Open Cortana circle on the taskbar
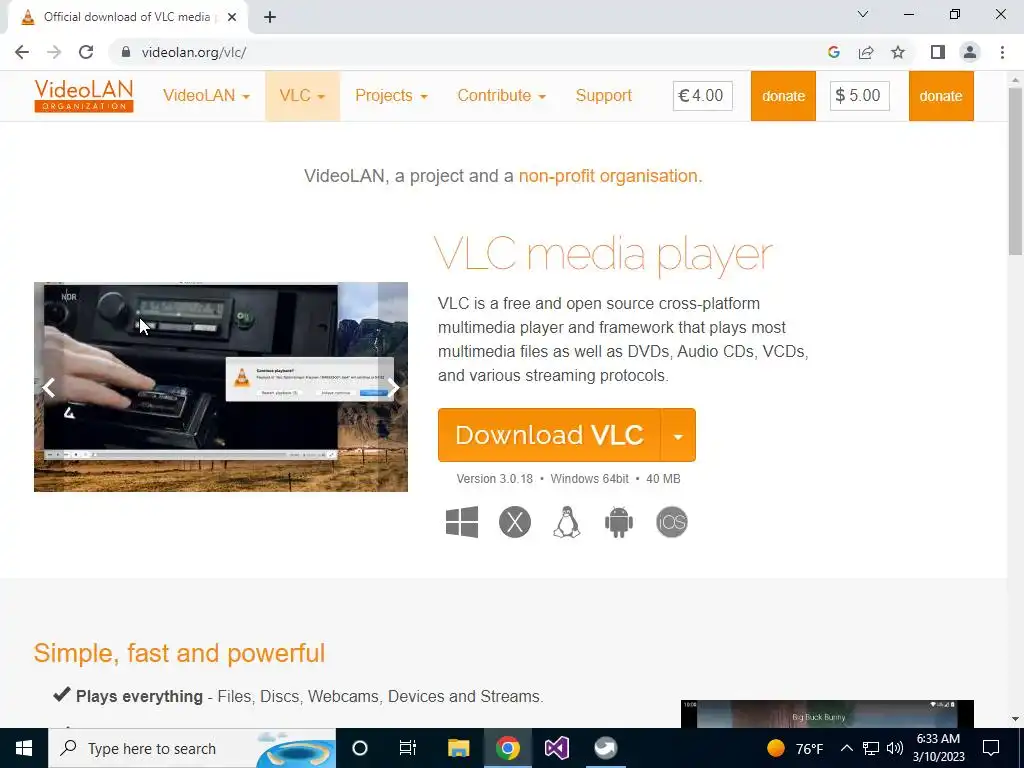The width and height of the screenshot is (1024, 768). [x=360, y=748]
